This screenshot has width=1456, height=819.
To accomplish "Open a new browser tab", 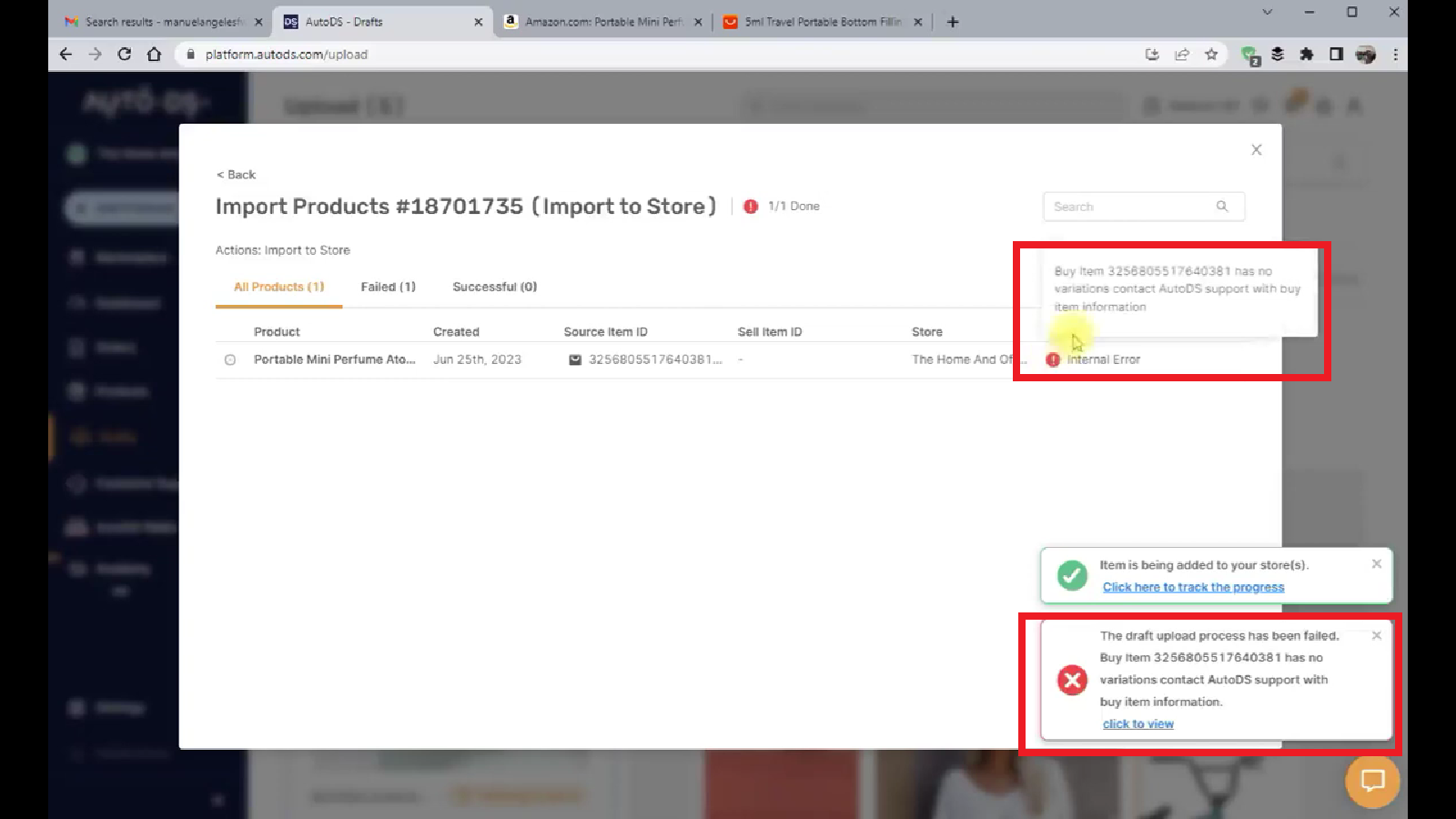I will [x=953, y=22].
